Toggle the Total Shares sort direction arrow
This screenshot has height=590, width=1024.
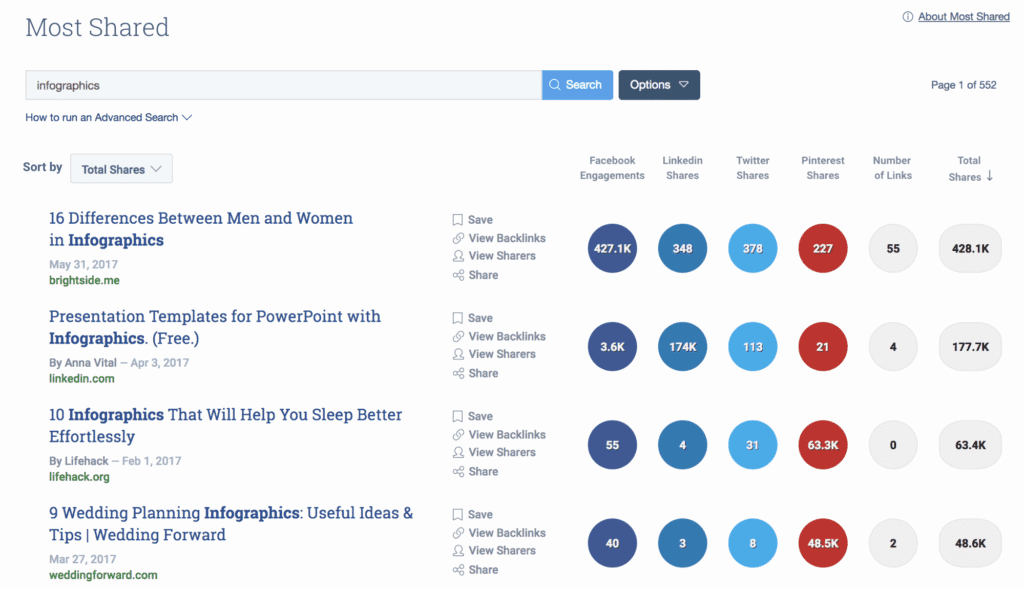990,176
